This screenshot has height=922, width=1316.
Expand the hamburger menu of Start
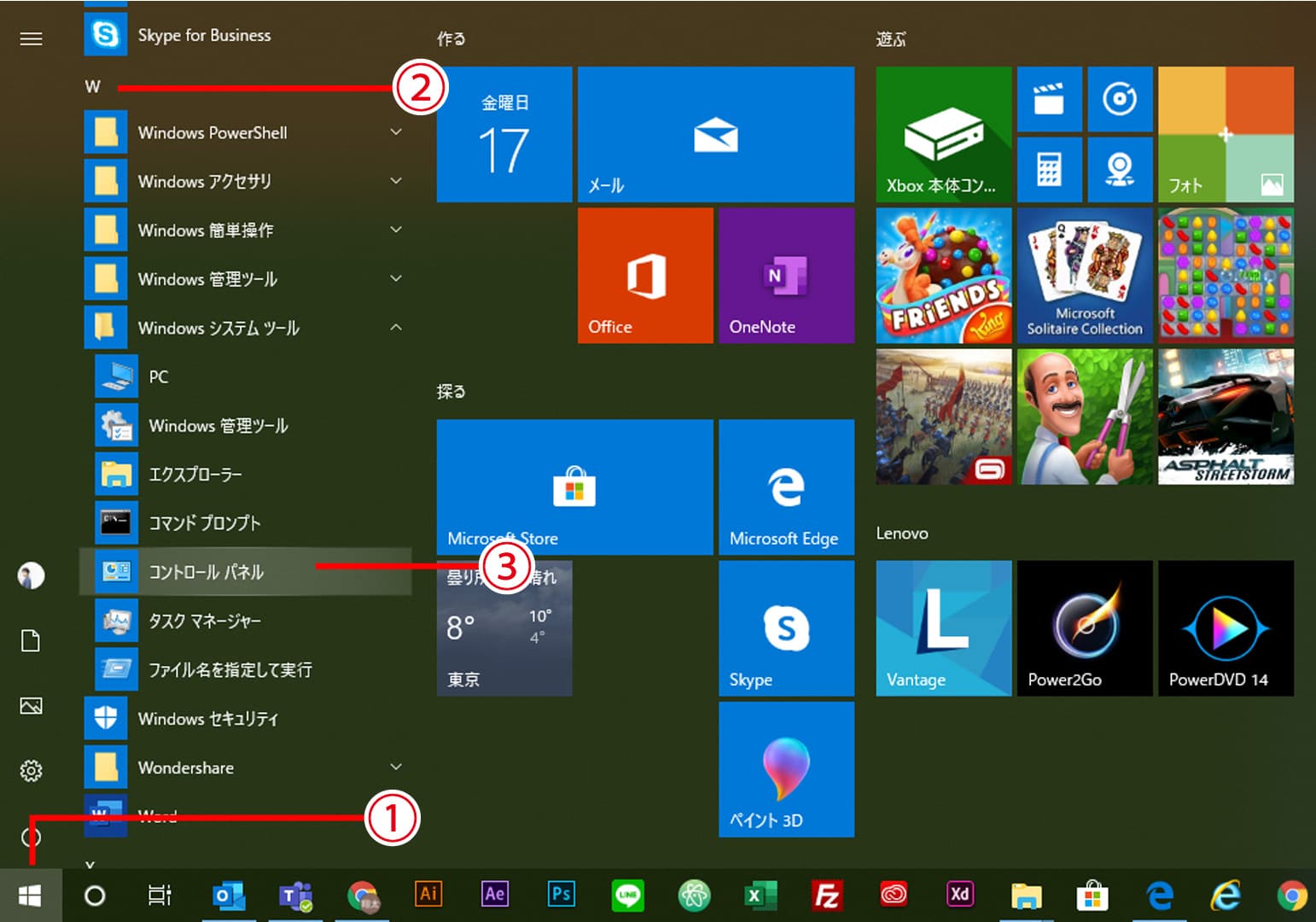(31, 38)
